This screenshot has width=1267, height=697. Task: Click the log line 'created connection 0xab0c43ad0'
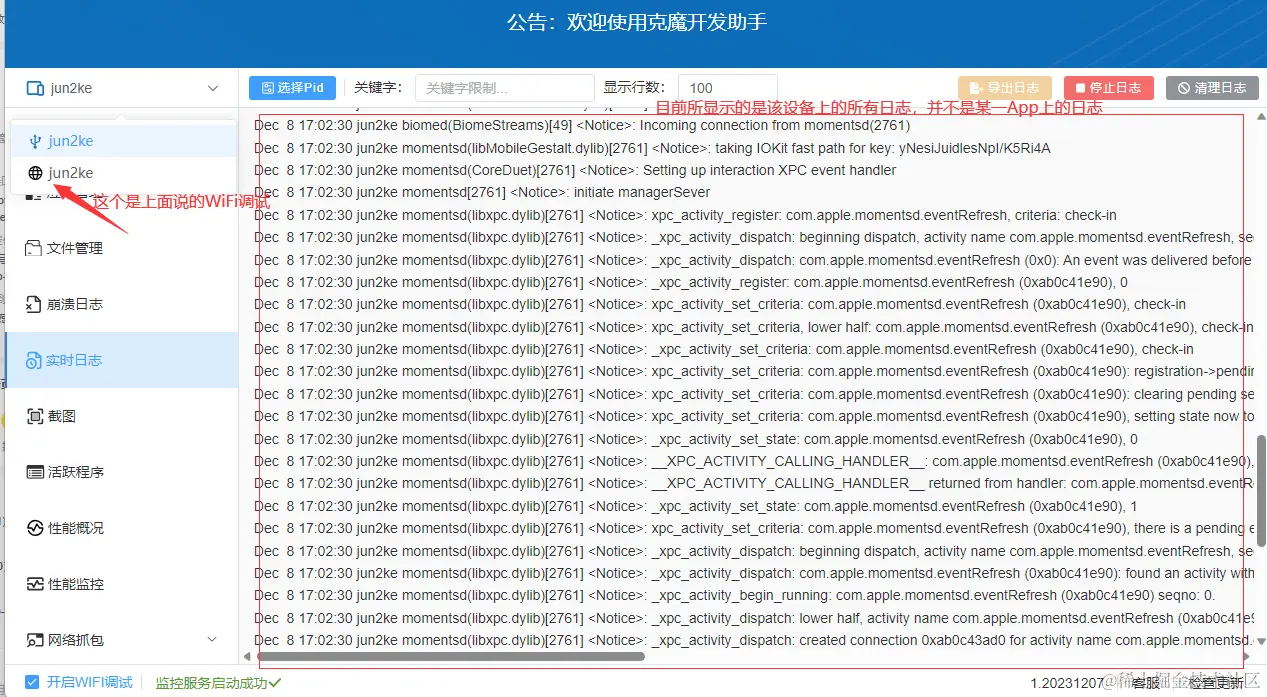tap(754, 641)
